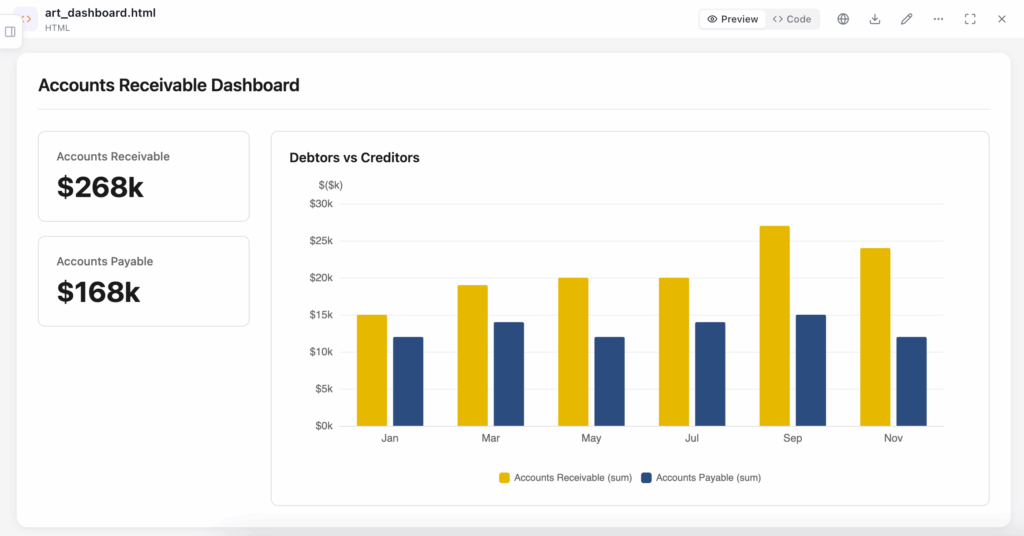Viewport: 1024px width, 536px height.
Task: Click the Sep yellow receivable bar
Action: [775, 326]
